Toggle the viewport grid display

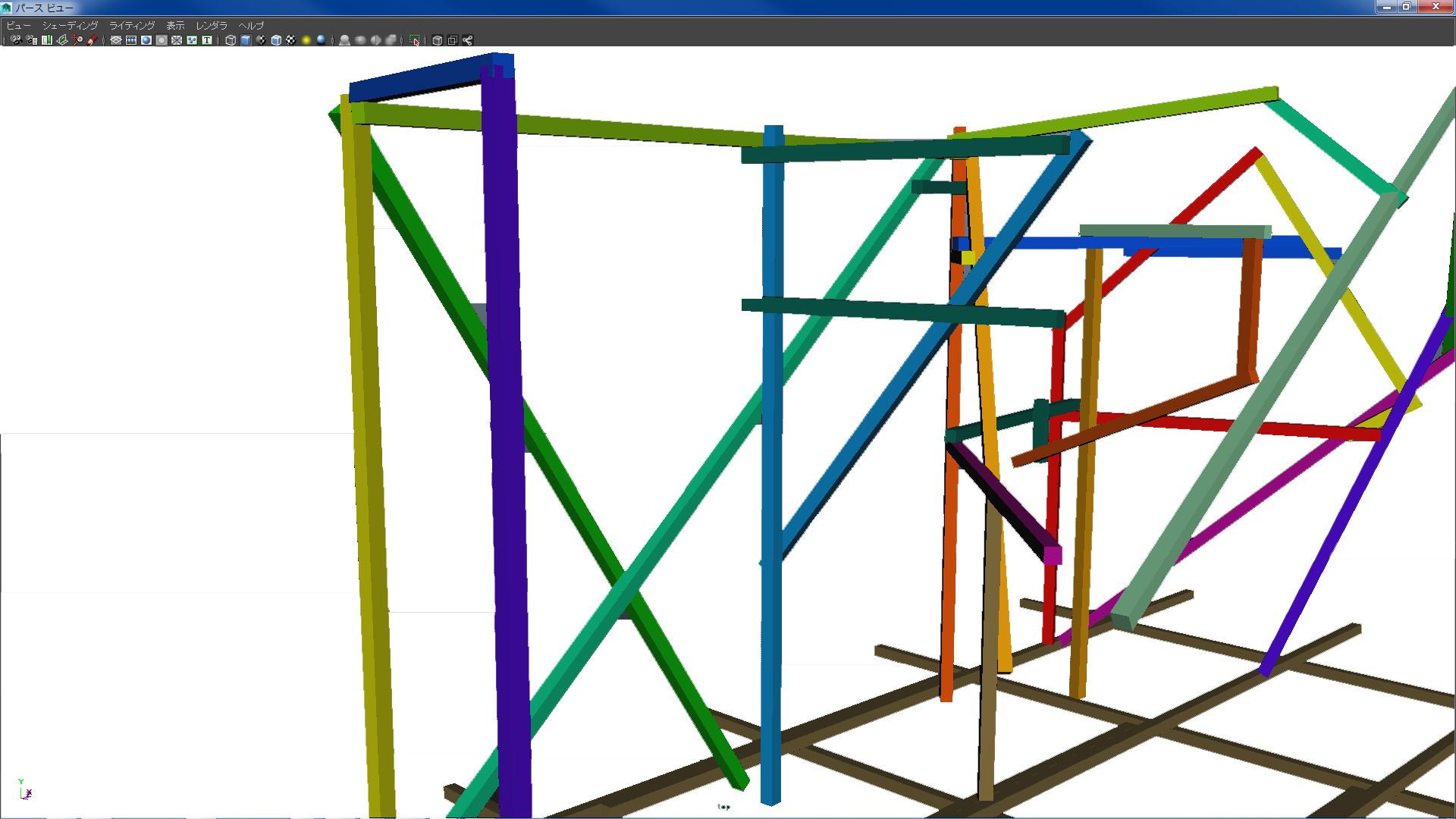click(116, 40)
